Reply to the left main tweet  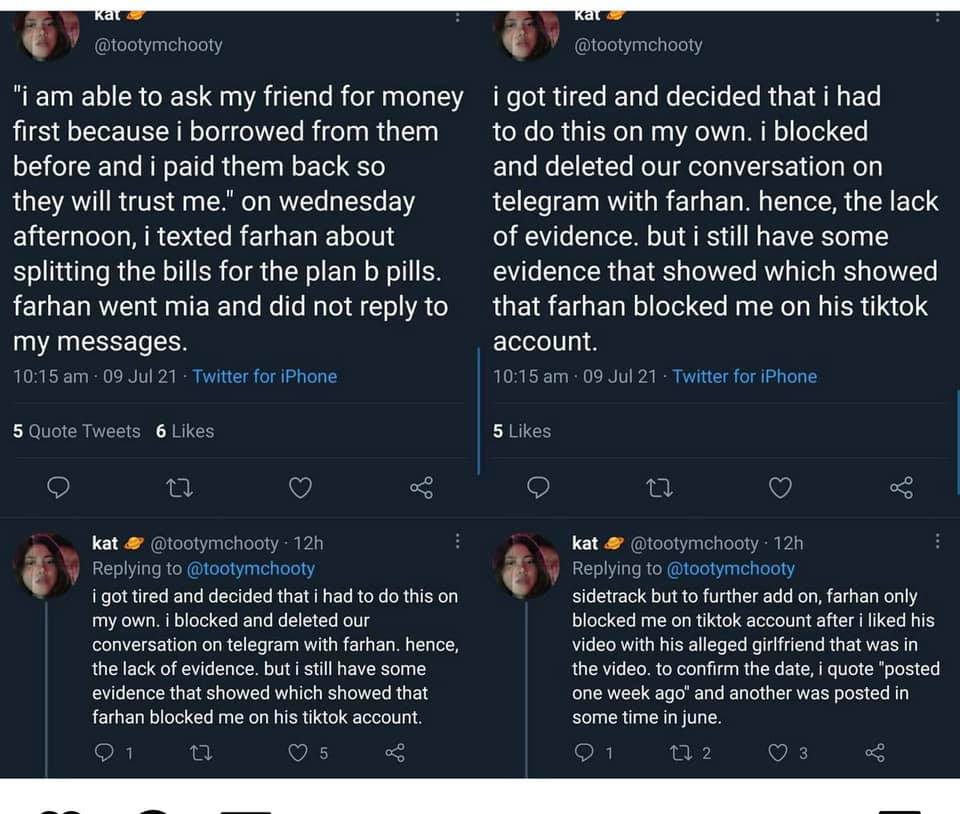[59, 488]
